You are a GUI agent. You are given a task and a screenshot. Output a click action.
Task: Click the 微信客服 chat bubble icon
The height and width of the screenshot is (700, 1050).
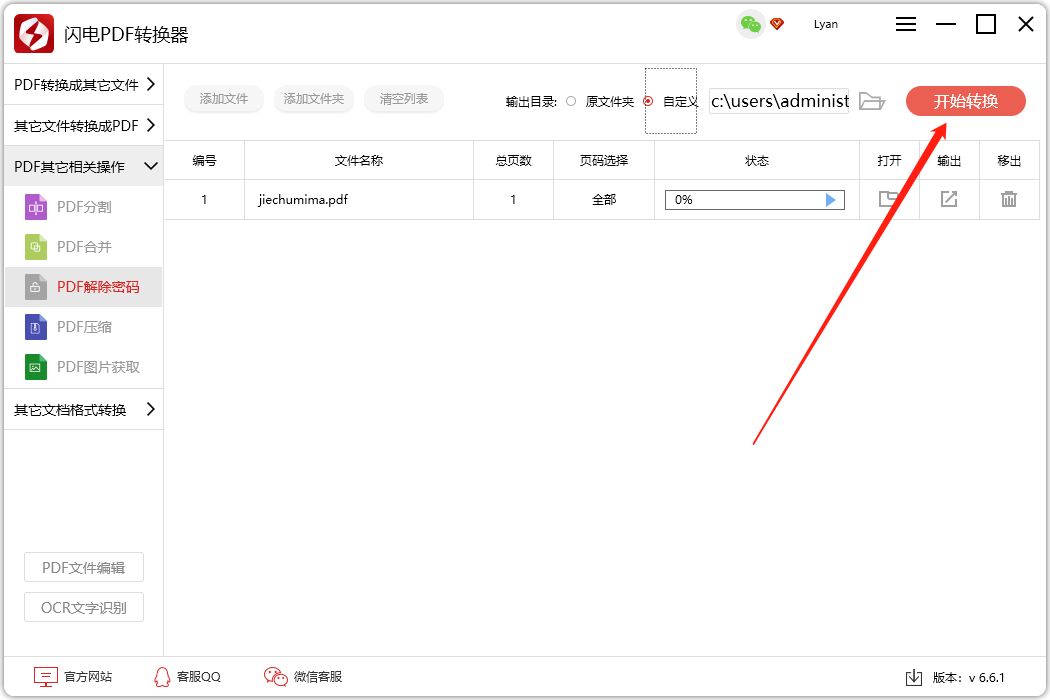pos(275,677)
